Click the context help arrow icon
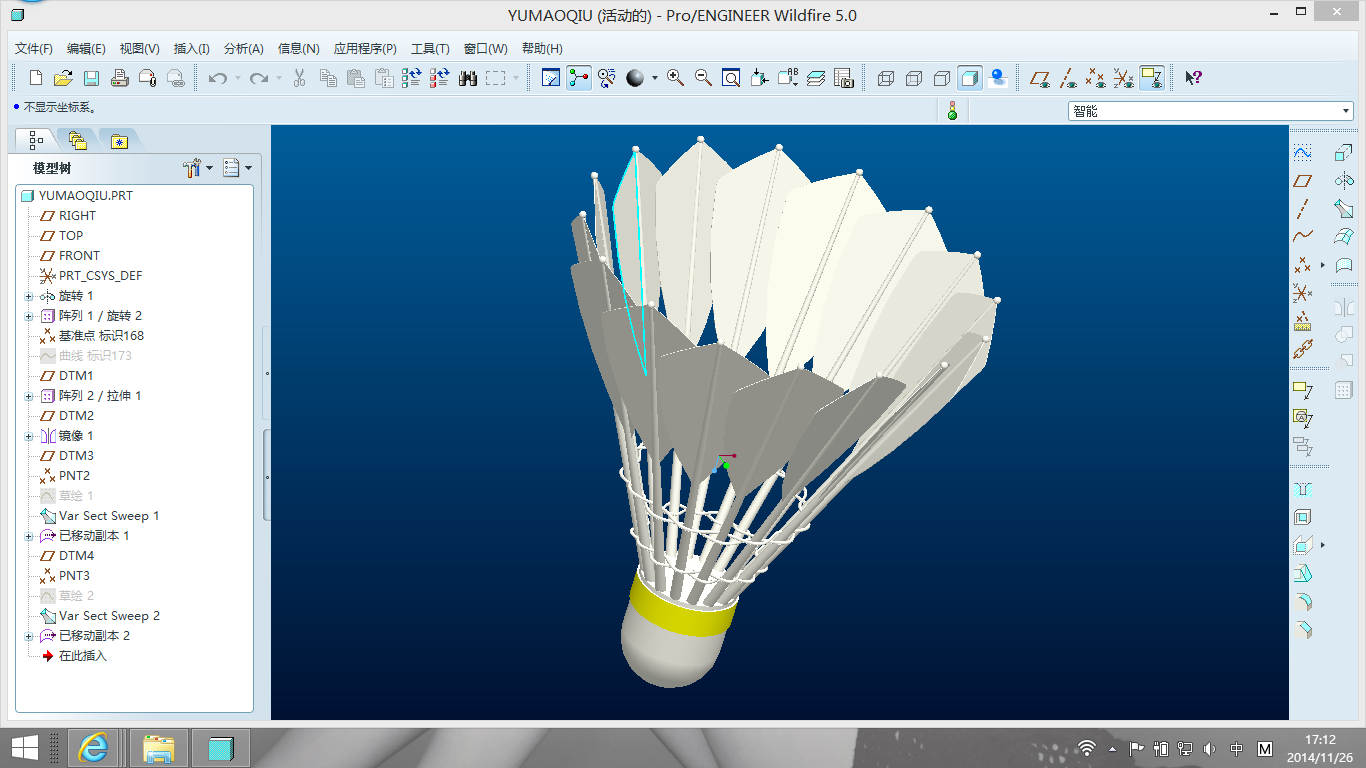 coord(1193,78)
